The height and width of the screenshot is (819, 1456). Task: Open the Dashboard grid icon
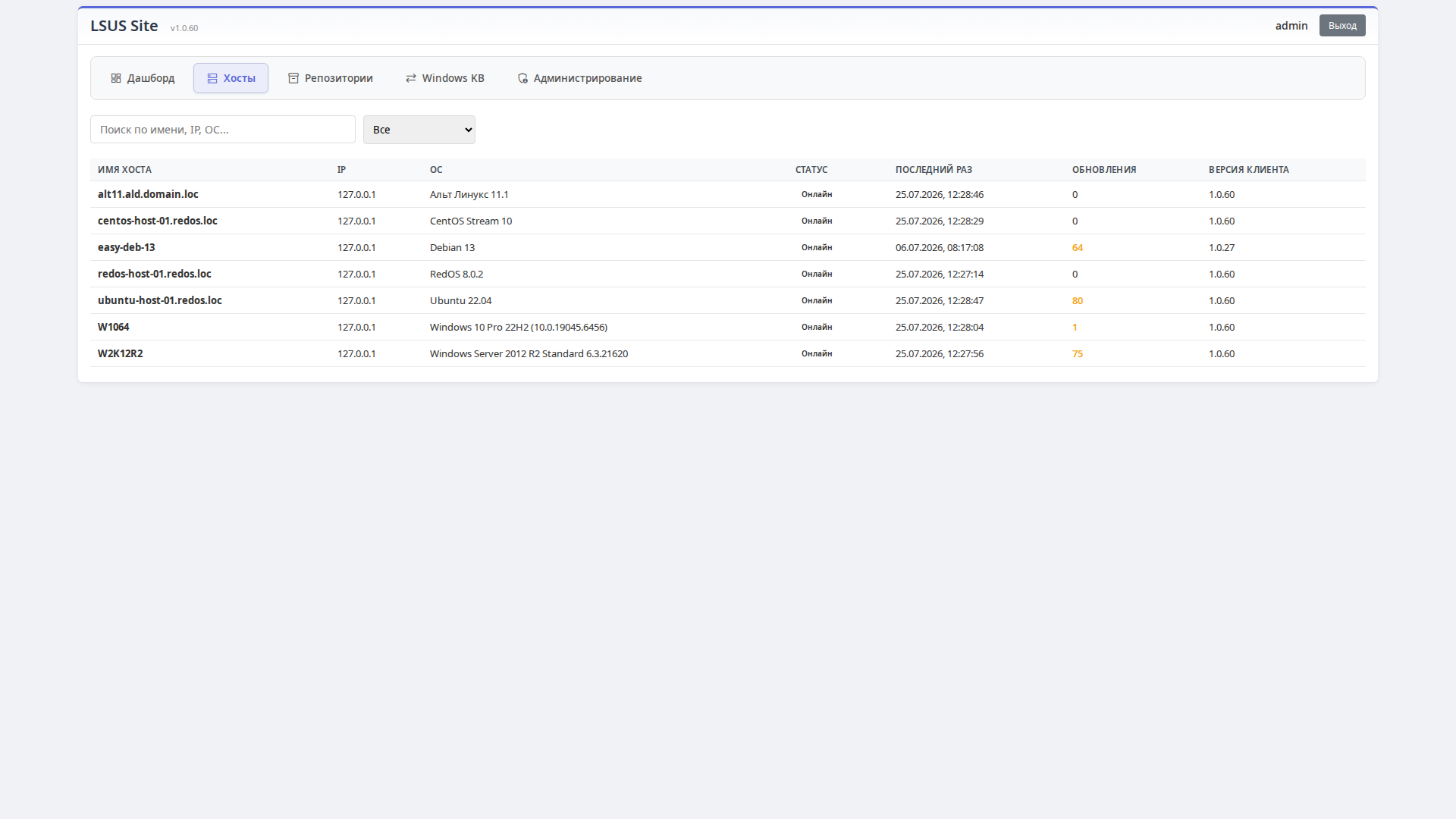(x=116, y=78)
